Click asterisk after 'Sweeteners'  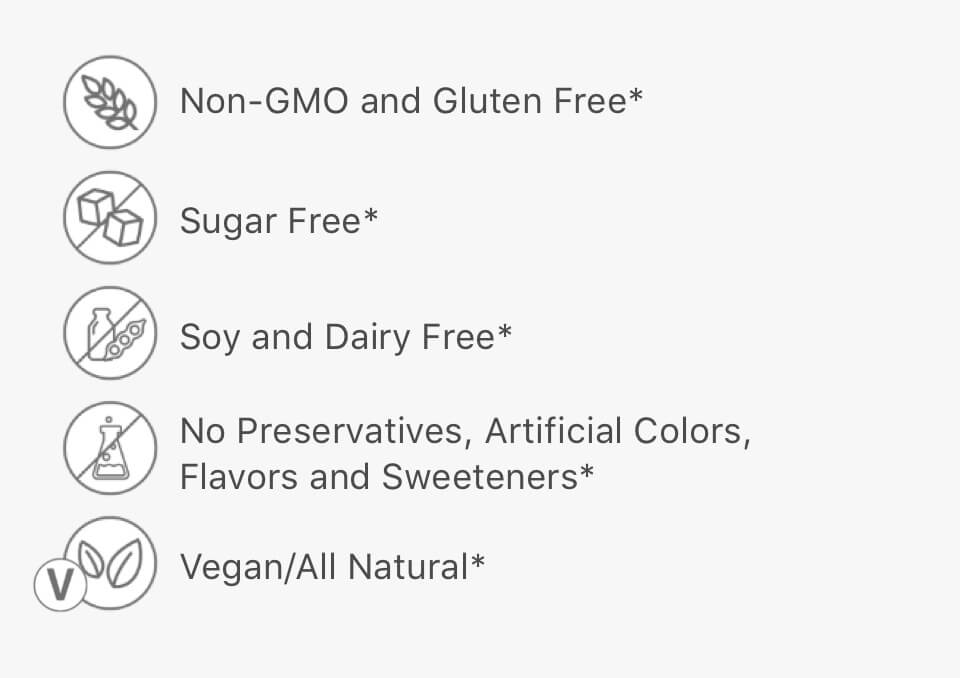point(587,472)
